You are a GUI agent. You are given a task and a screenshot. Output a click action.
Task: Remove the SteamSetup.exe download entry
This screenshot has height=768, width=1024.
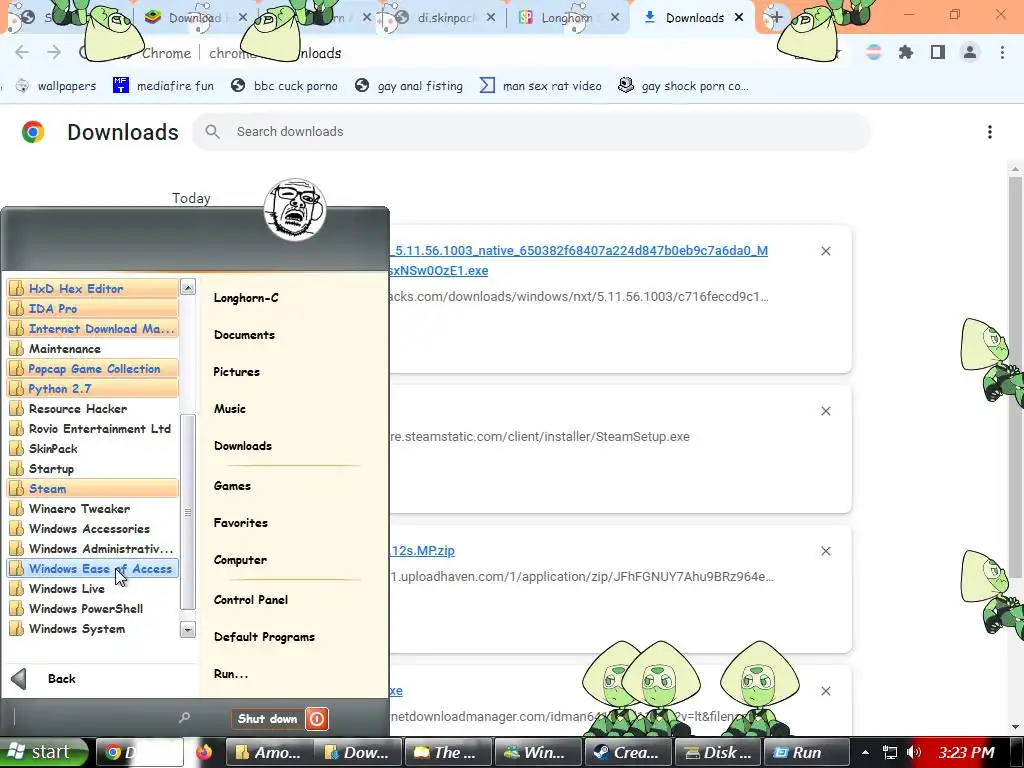click(826, 411)
